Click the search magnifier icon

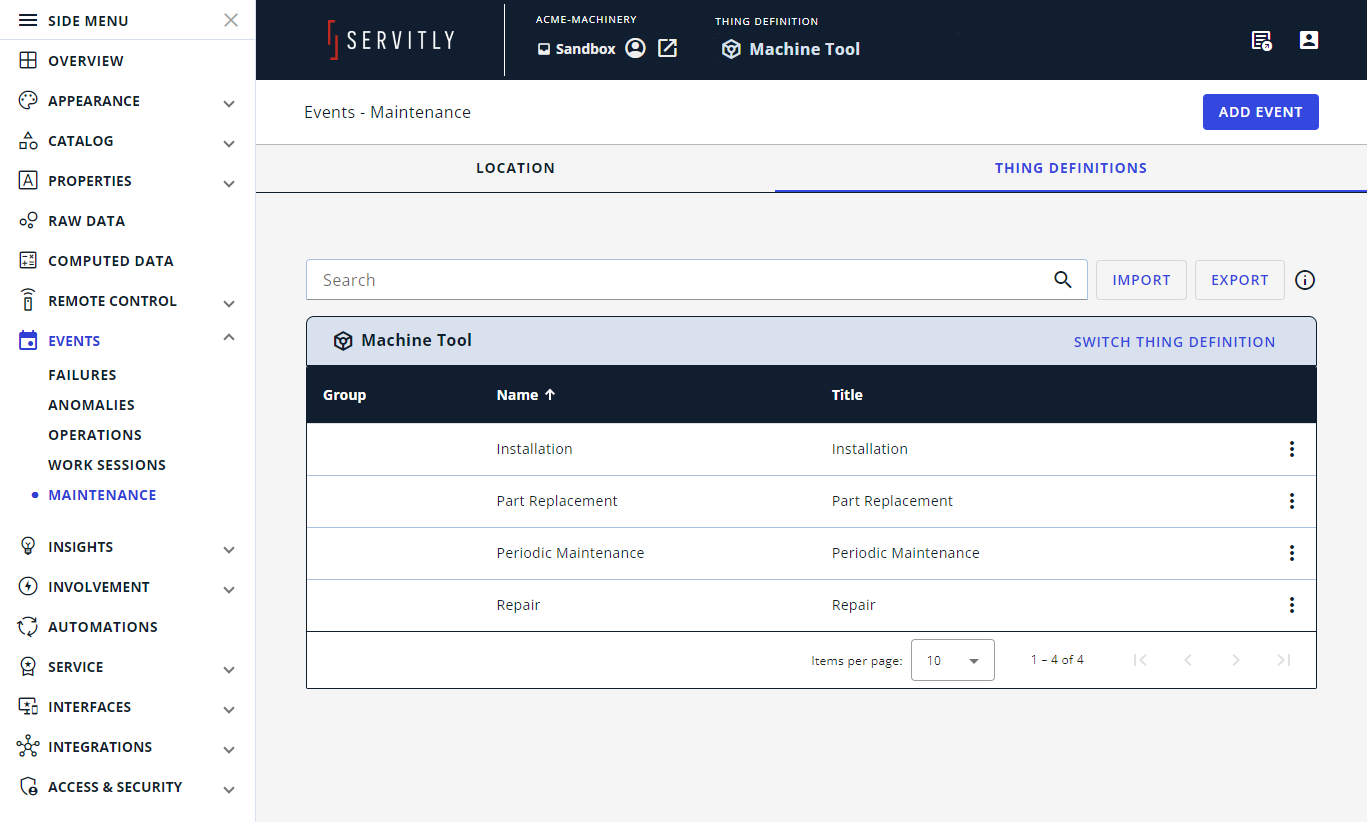(1063, 280)
